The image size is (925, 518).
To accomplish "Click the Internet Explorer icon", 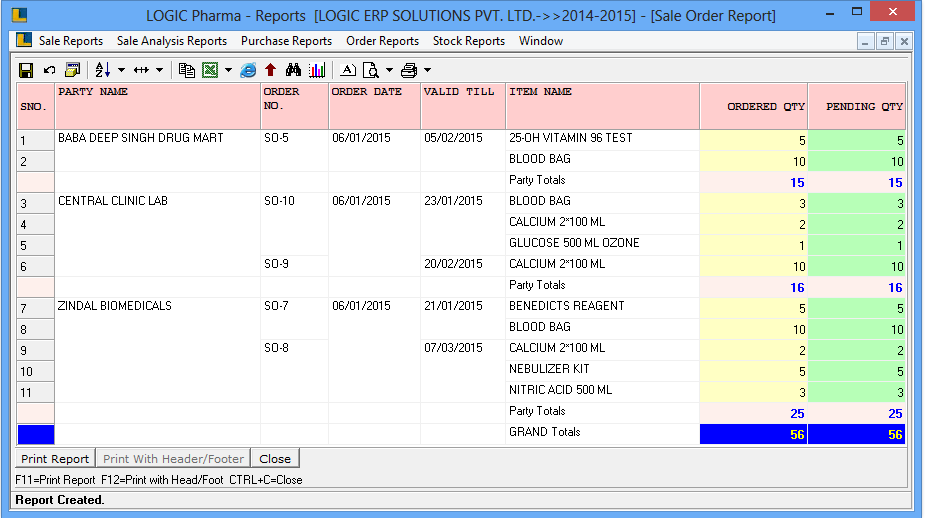I will tap(248, 71).
